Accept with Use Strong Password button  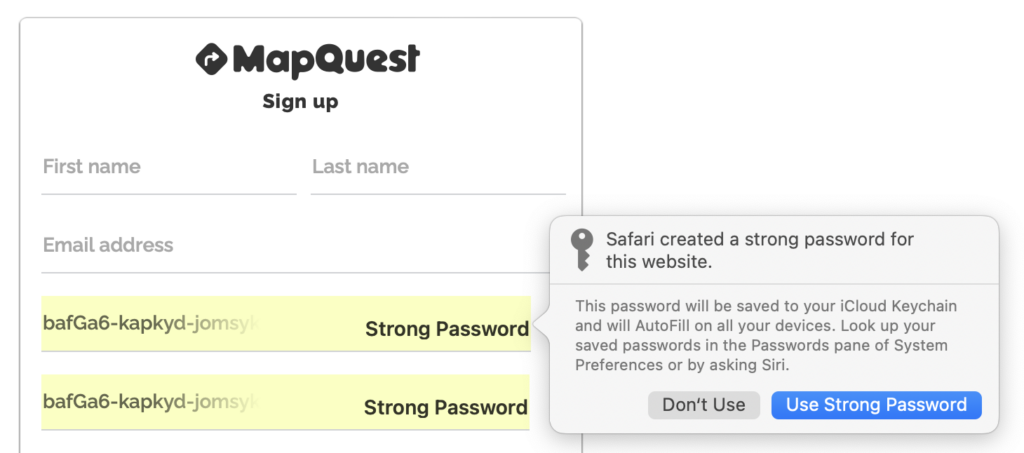click(x=876, y=405)
